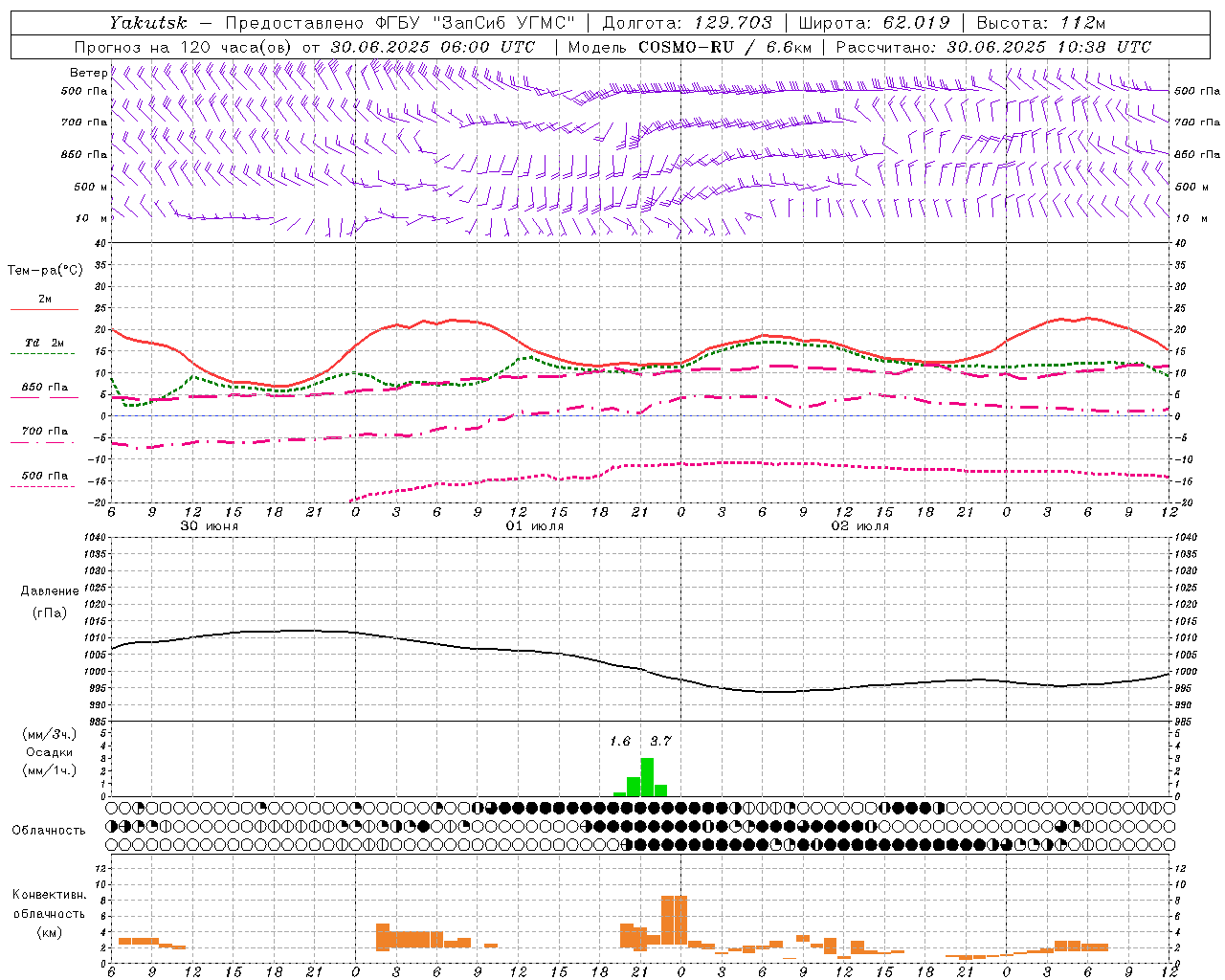Click the 'Ветер' wind panel label

pos(89,73)
